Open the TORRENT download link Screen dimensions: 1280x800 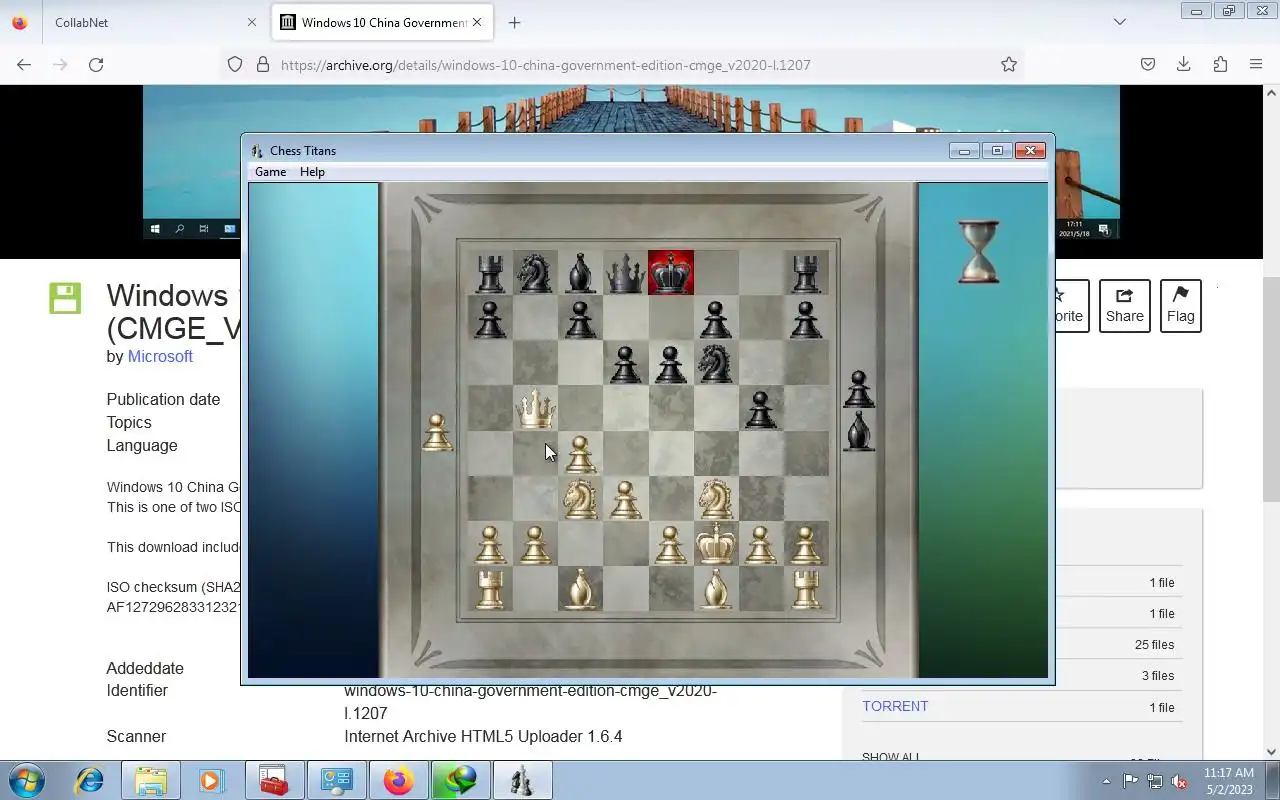click(x=895, y=706)
